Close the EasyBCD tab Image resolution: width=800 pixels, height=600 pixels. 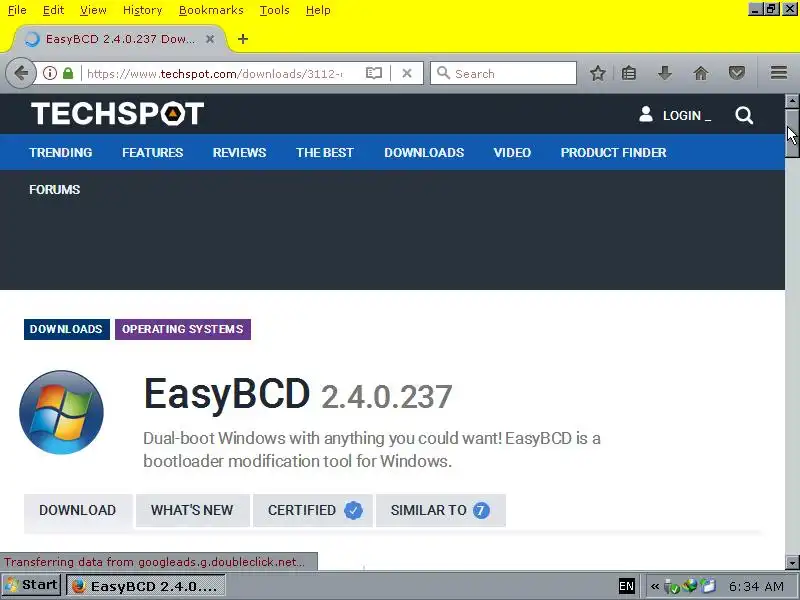(210, 39)
